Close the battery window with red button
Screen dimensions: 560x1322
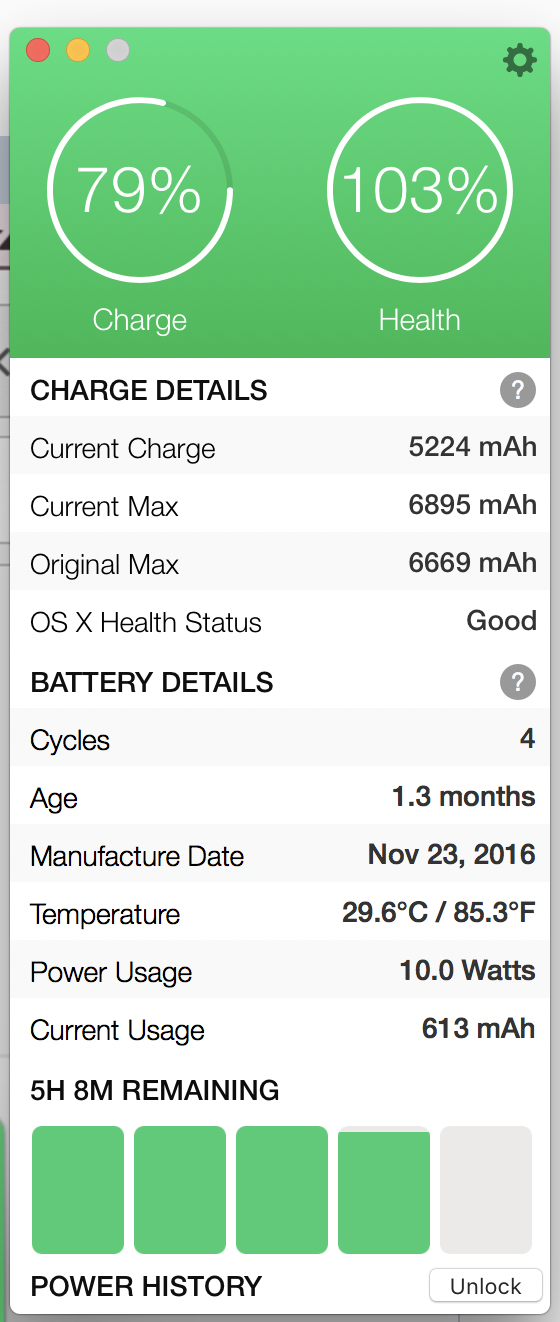[x=38, y=50]
